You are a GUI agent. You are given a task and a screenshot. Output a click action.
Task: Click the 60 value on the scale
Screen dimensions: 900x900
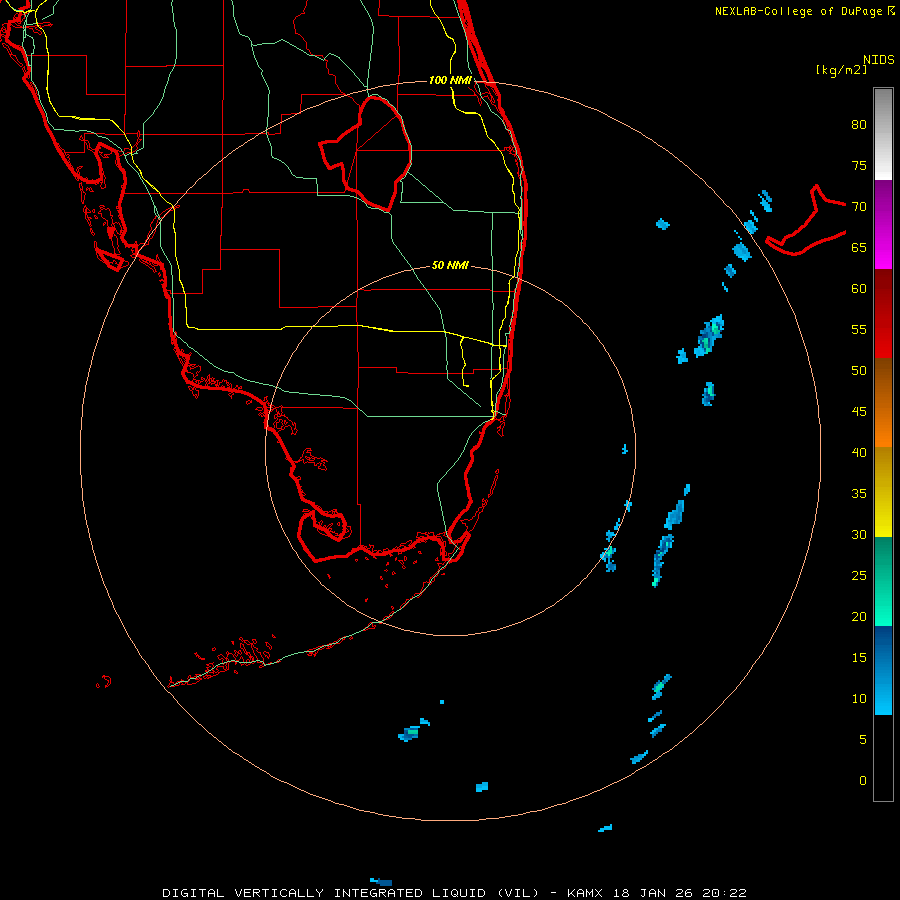859,289
